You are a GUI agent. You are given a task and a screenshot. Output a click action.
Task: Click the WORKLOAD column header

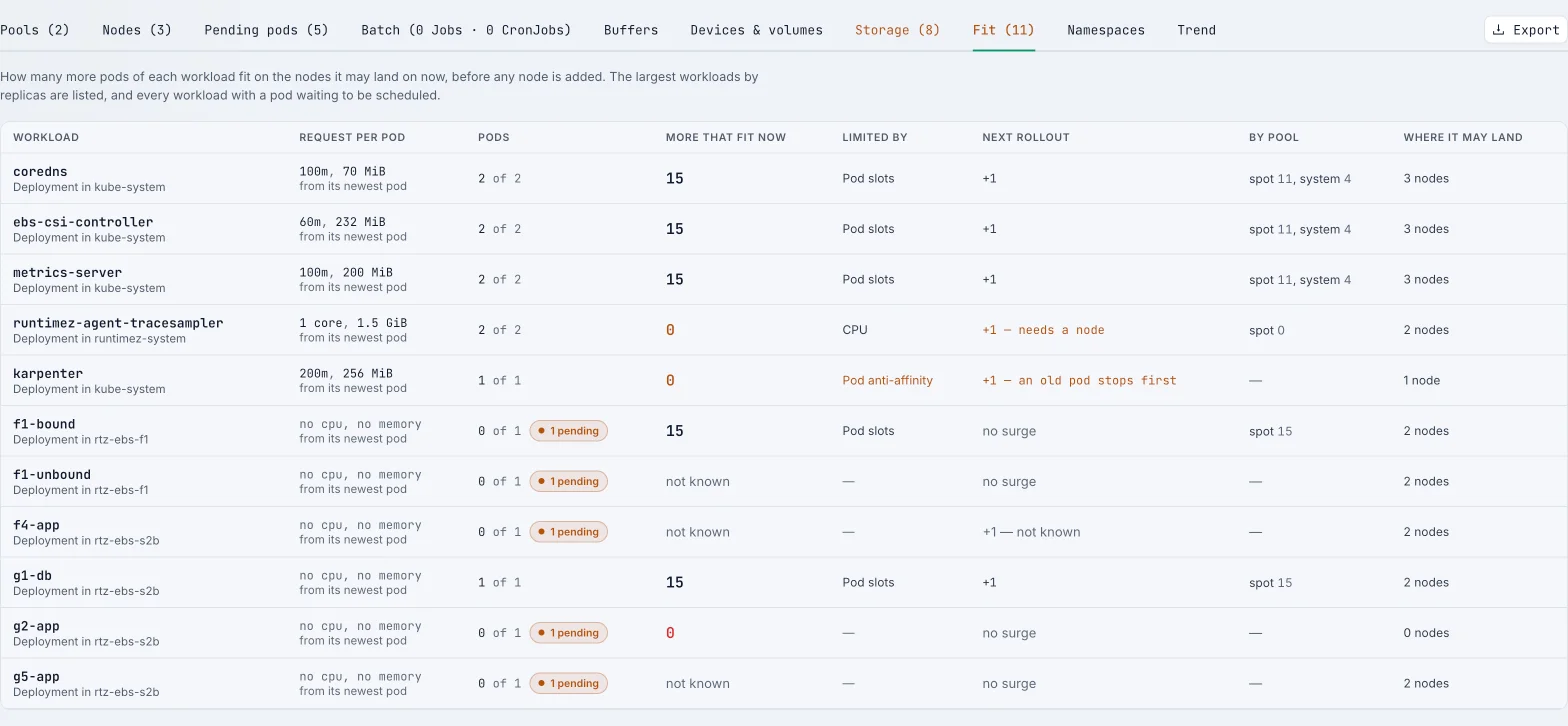click(x=46, y=137)
